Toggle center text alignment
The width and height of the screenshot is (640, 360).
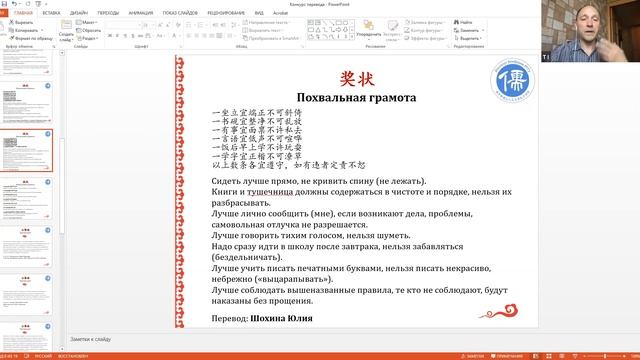click(197, 36)
